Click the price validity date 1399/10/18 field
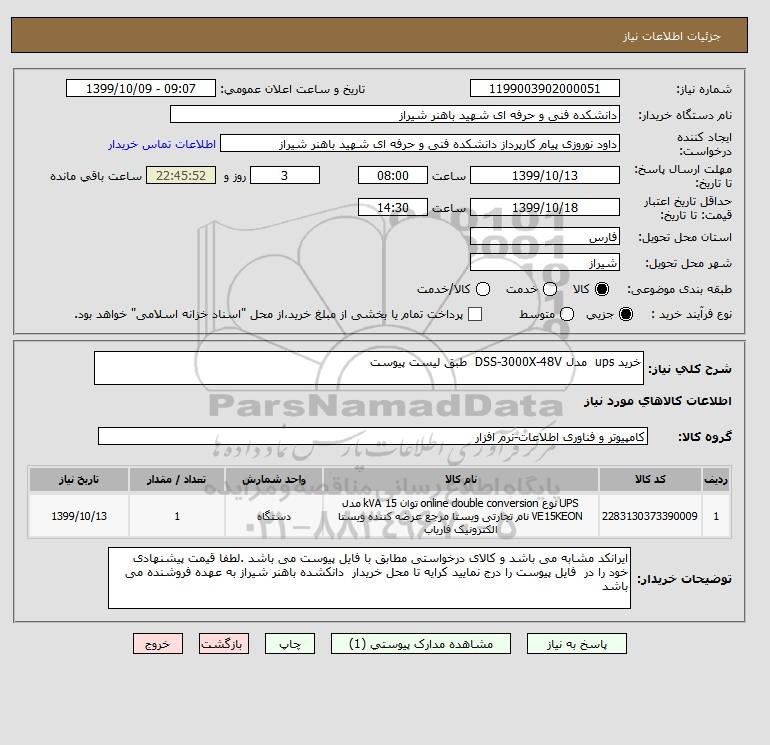The height and width of the screenshot is (745, 770). pyautogui.click(x=545, y=208)
